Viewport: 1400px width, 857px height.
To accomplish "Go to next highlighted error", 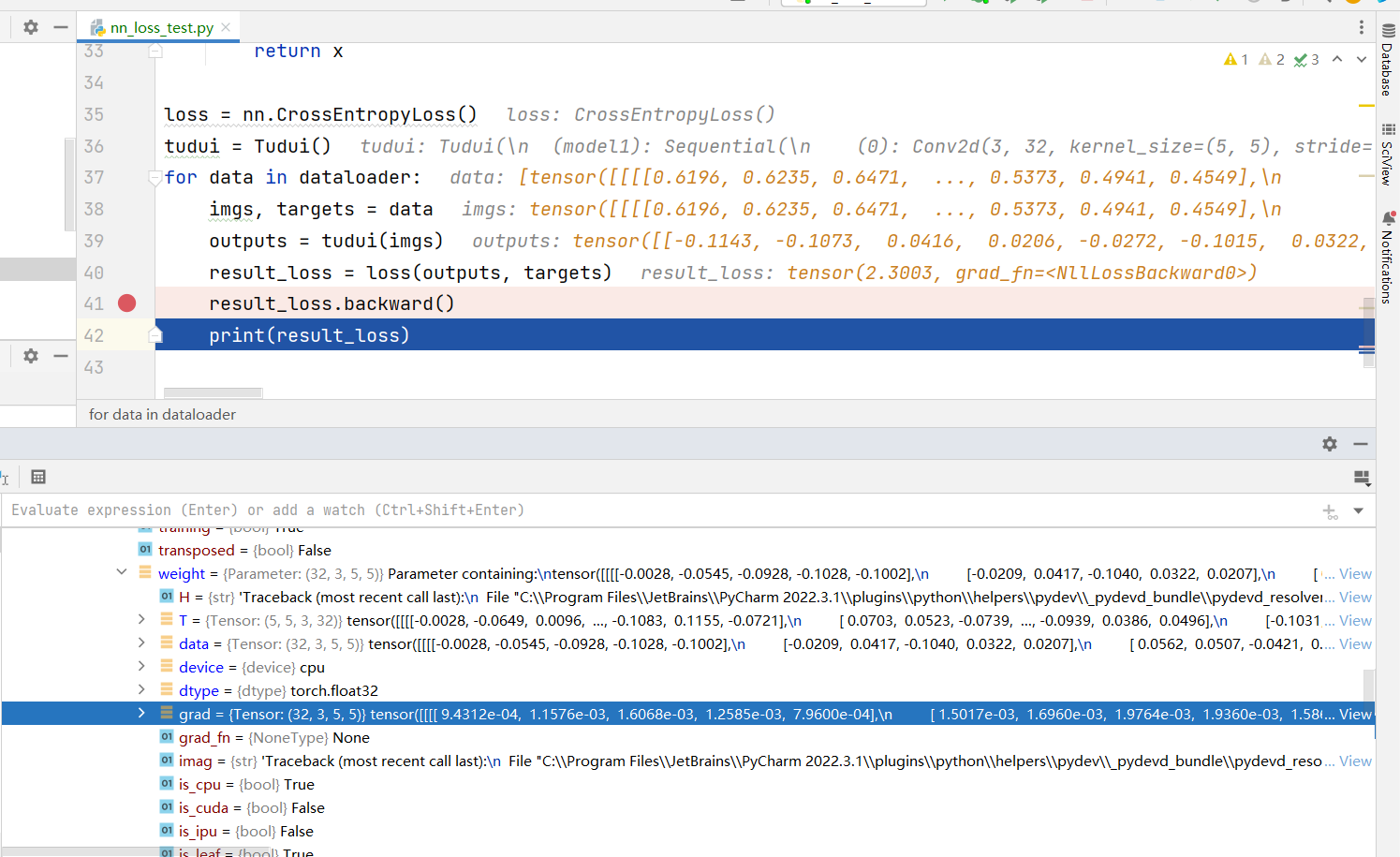I will [1362, 59].
